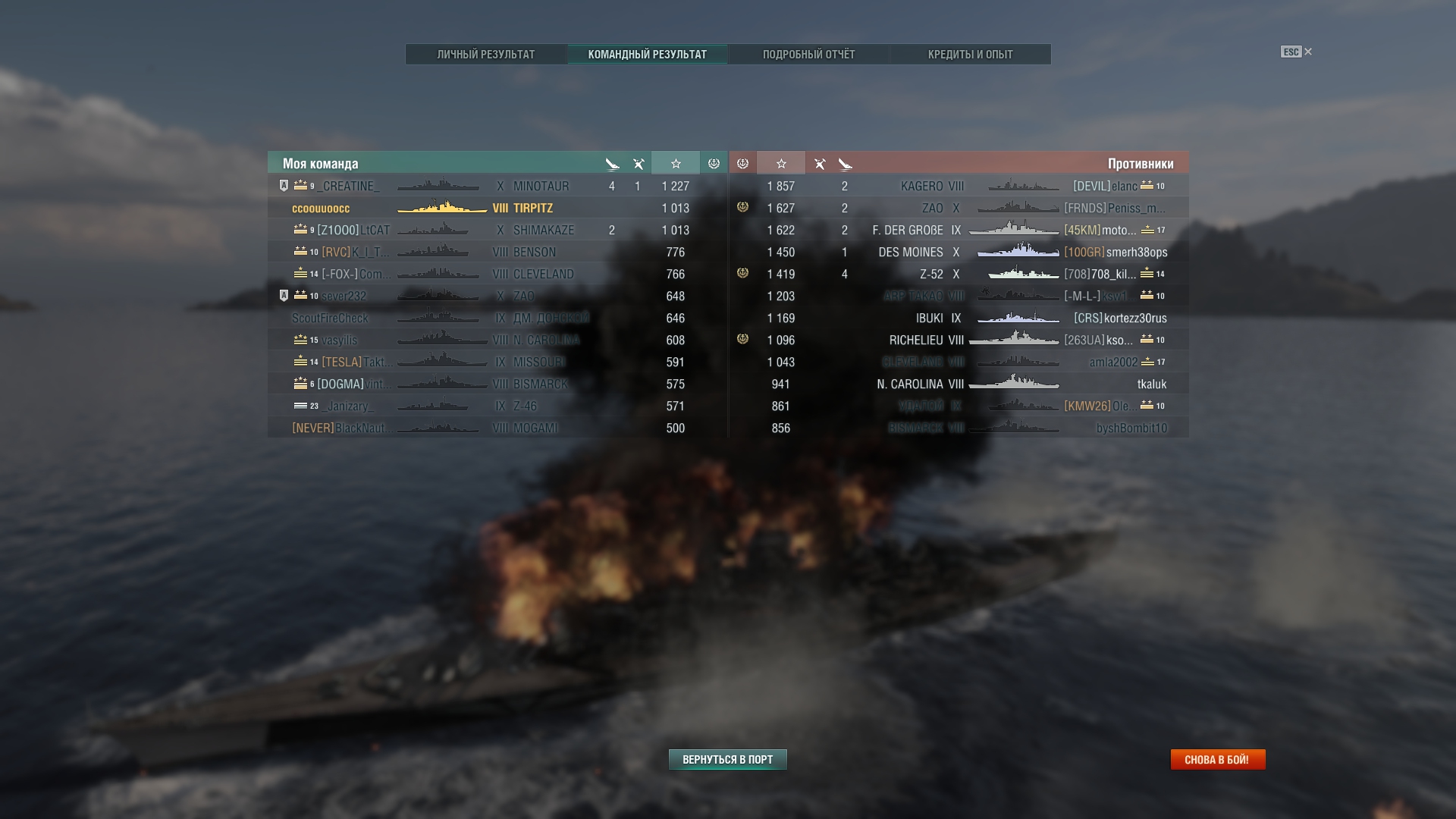Sort enemies by experience star icon
The image size is (1456, 819).
(781, 164)
